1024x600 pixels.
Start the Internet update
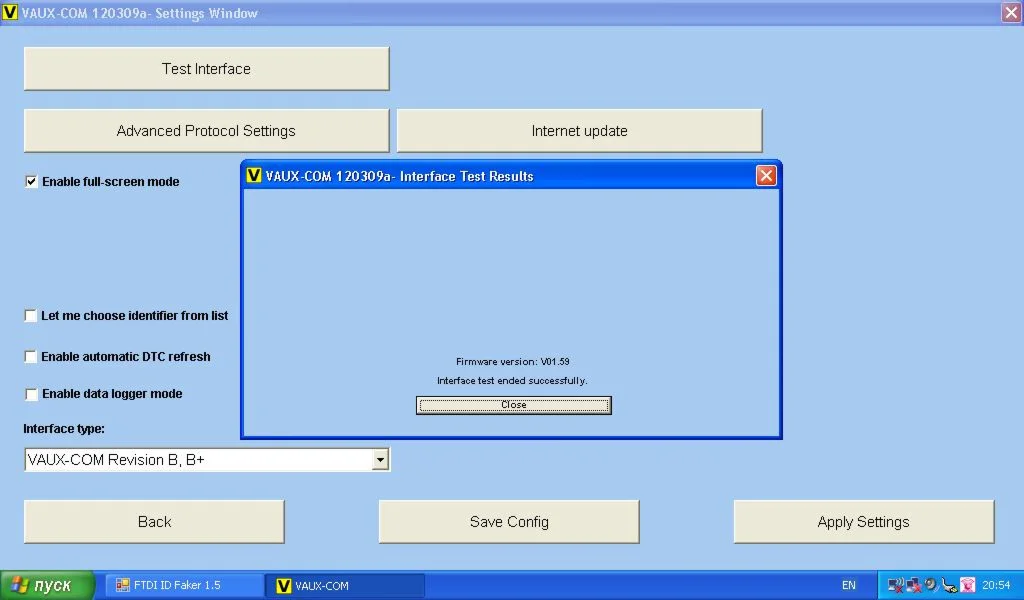click(x=579, y=131)
